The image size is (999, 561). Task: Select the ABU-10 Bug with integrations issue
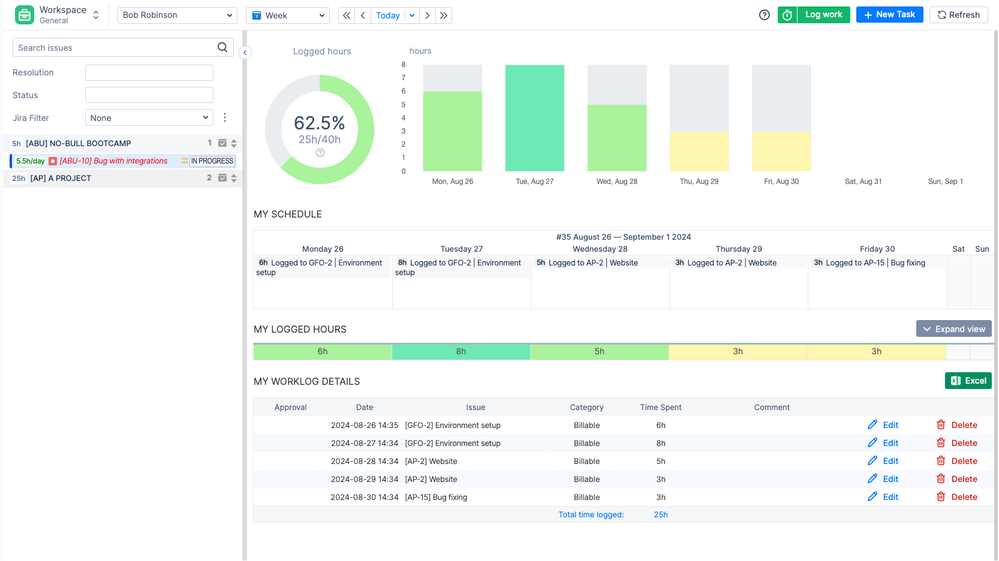(112, 161)
